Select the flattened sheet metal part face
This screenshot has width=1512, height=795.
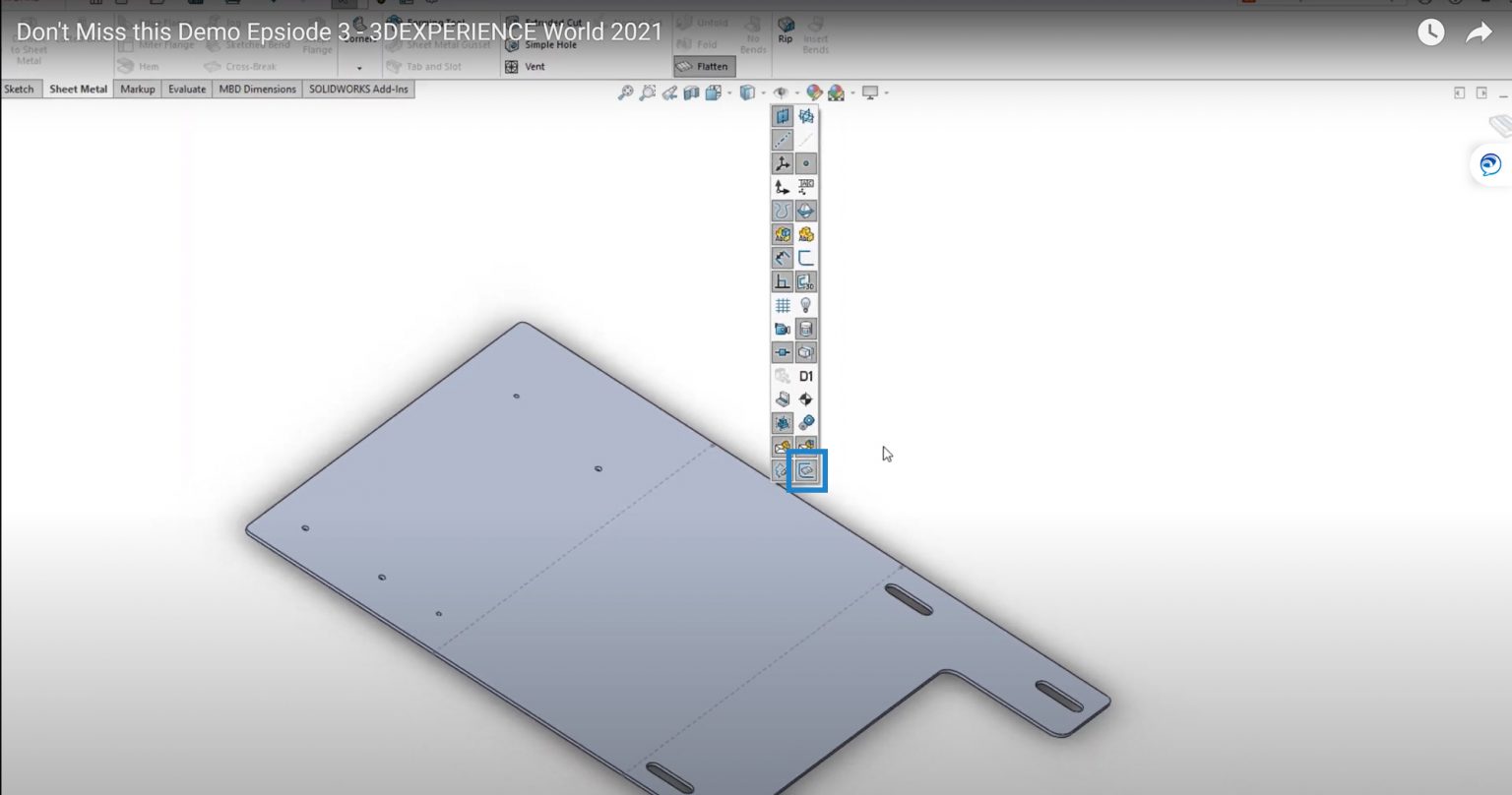tap(630, 561)
